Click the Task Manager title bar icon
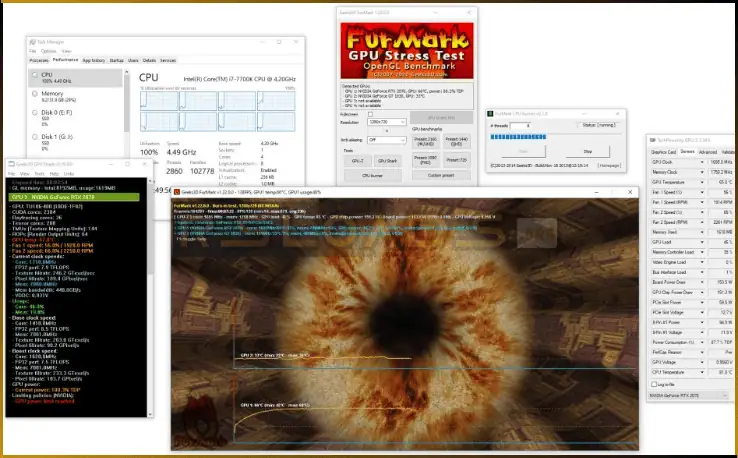Image resolution: width=738 pixels, height=458 pixels. click(32, 42)
